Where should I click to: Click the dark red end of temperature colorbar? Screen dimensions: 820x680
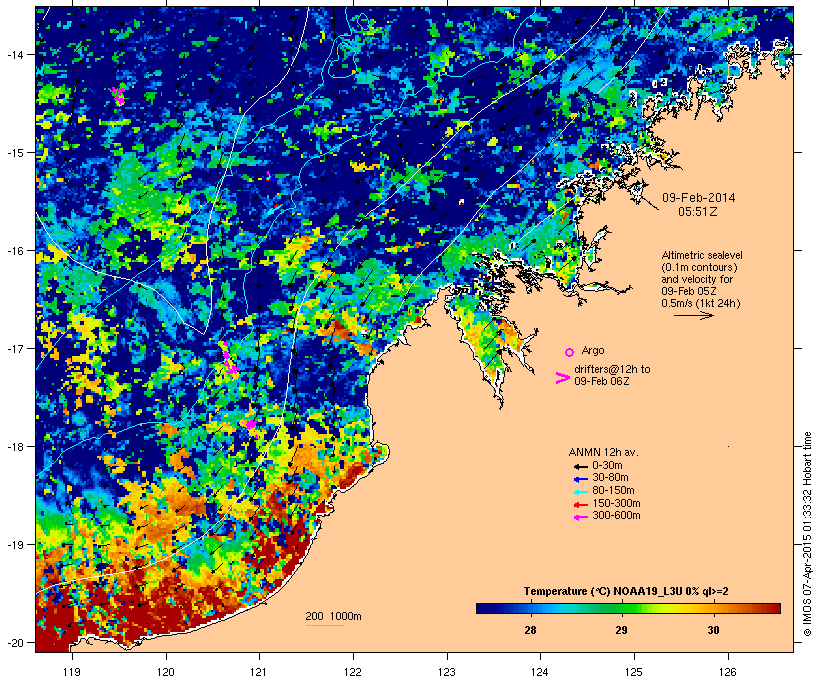click(773, 608)
